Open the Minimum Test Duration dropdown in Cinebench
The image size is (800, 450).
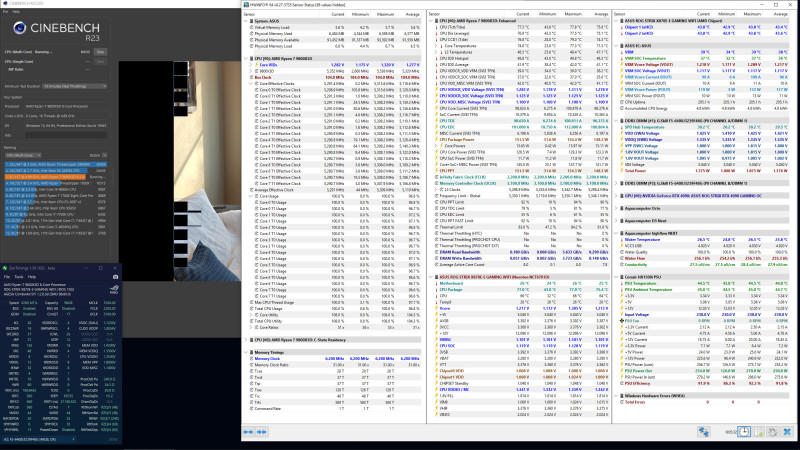[x=75, y=86]
